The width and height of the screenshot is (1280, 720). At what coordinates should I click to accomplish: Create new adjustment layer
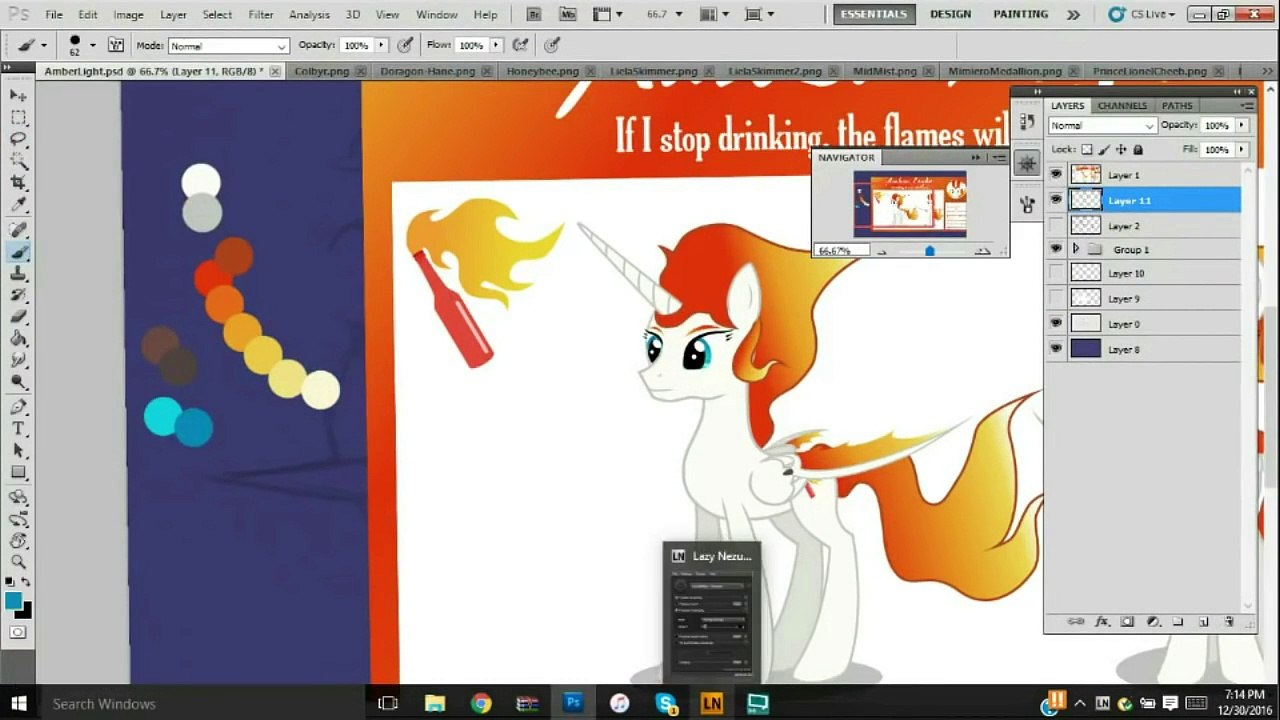pos(1152,621)
